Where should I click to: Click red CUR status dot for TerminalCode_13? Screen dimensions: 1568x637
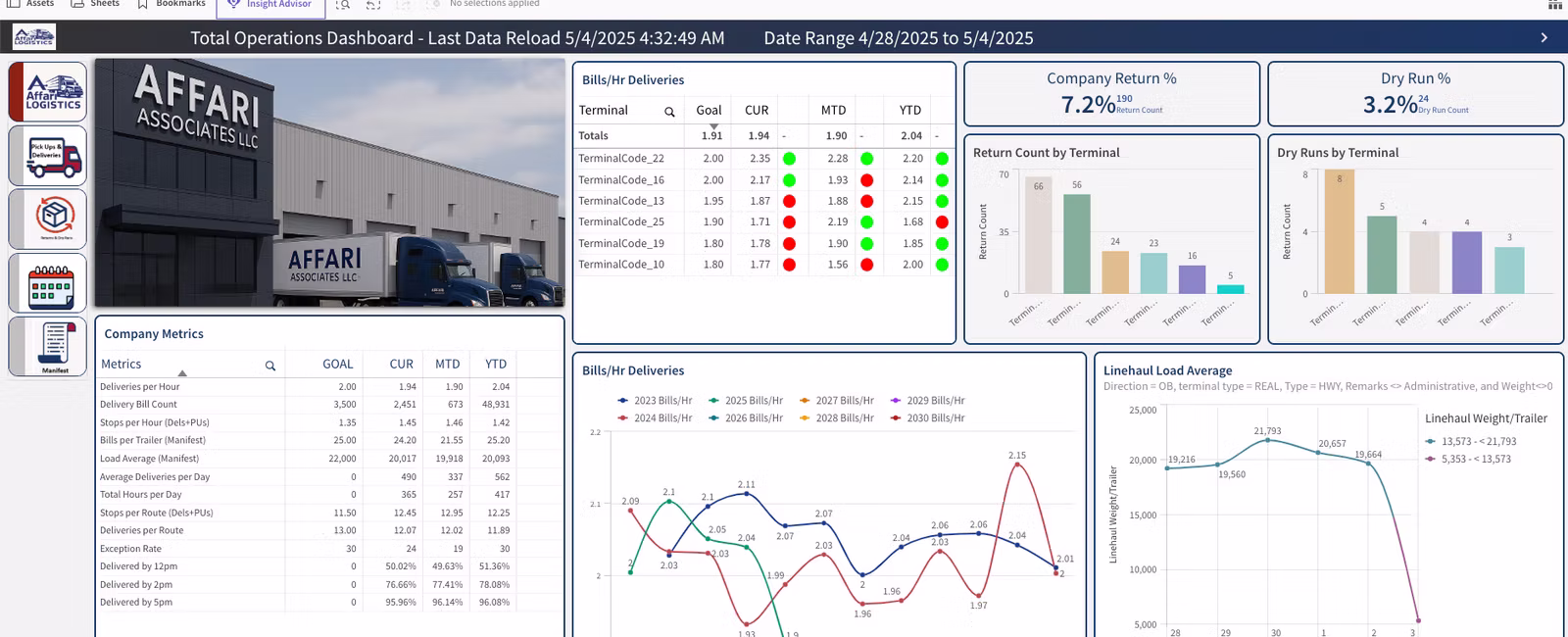click(x=789, y=201)
